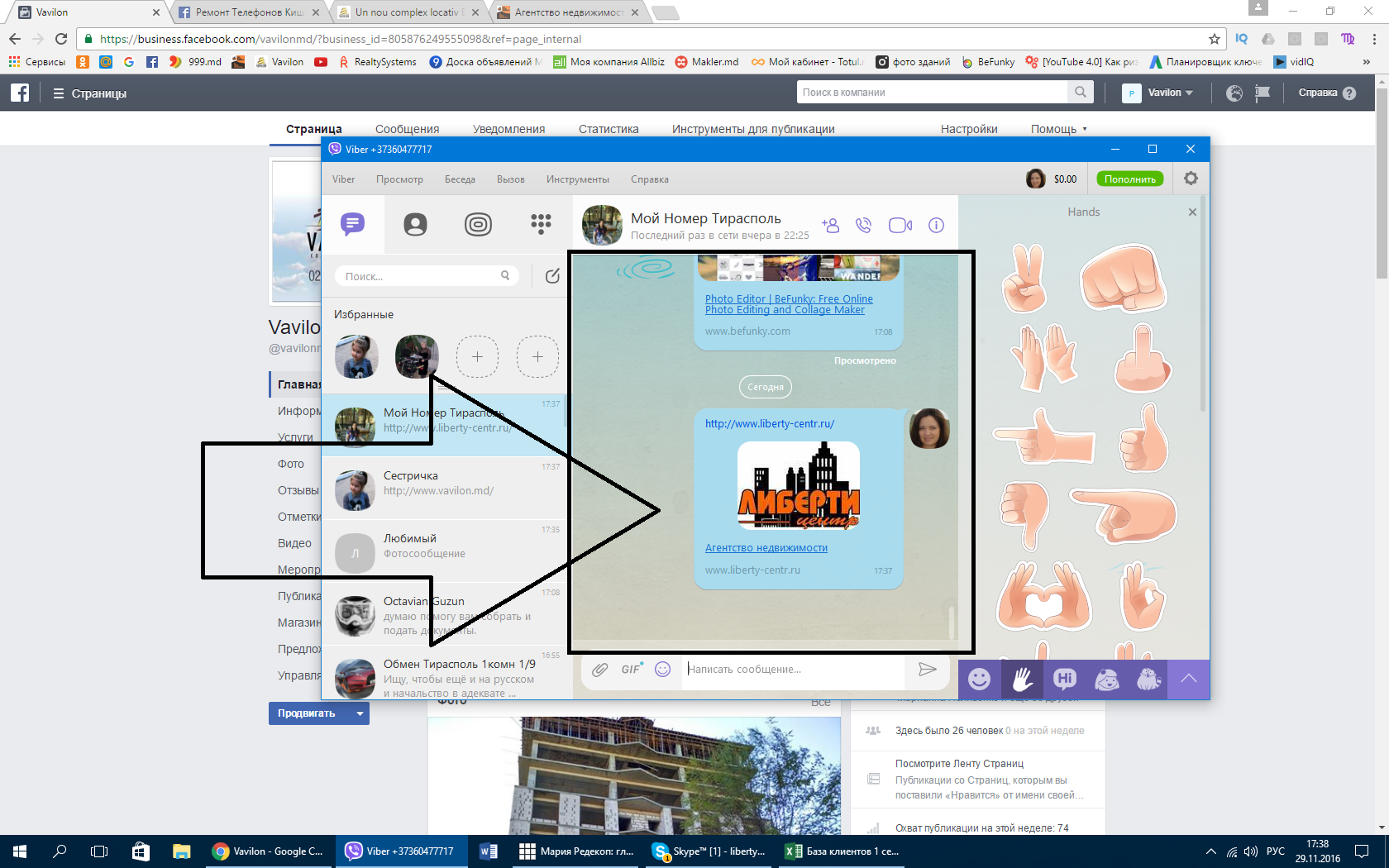Select the smiley sticker pack tab
The image size is (1389, 868).
pos(980,680)
